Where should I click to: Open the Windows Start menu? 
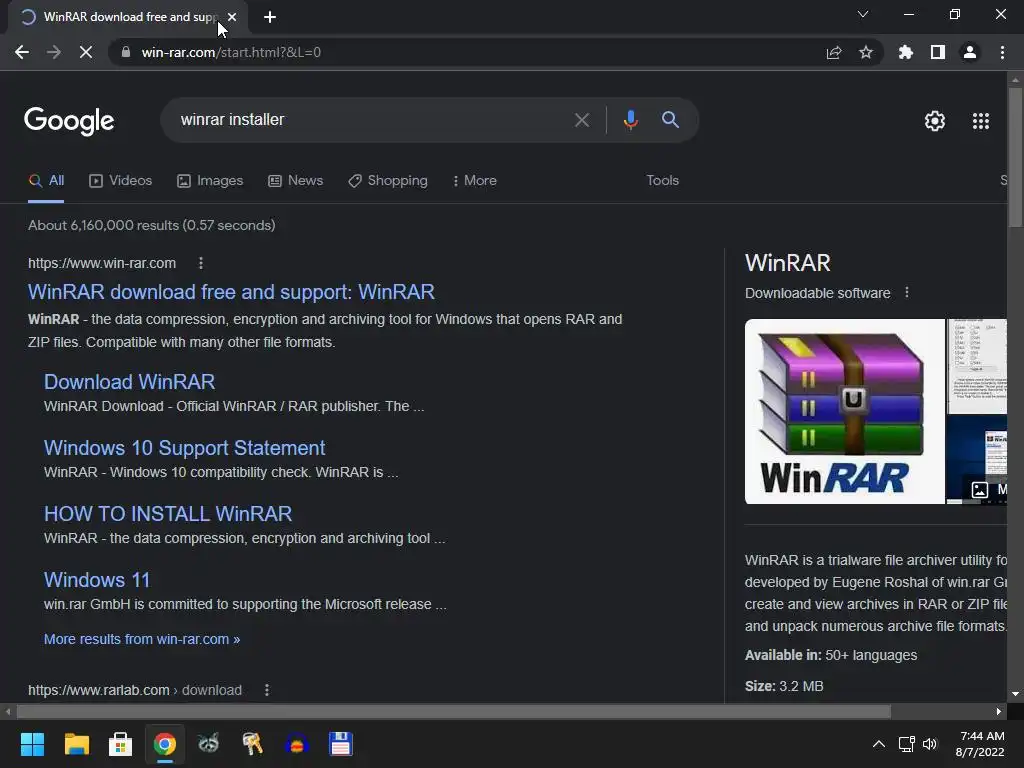[x=32, y=744]
